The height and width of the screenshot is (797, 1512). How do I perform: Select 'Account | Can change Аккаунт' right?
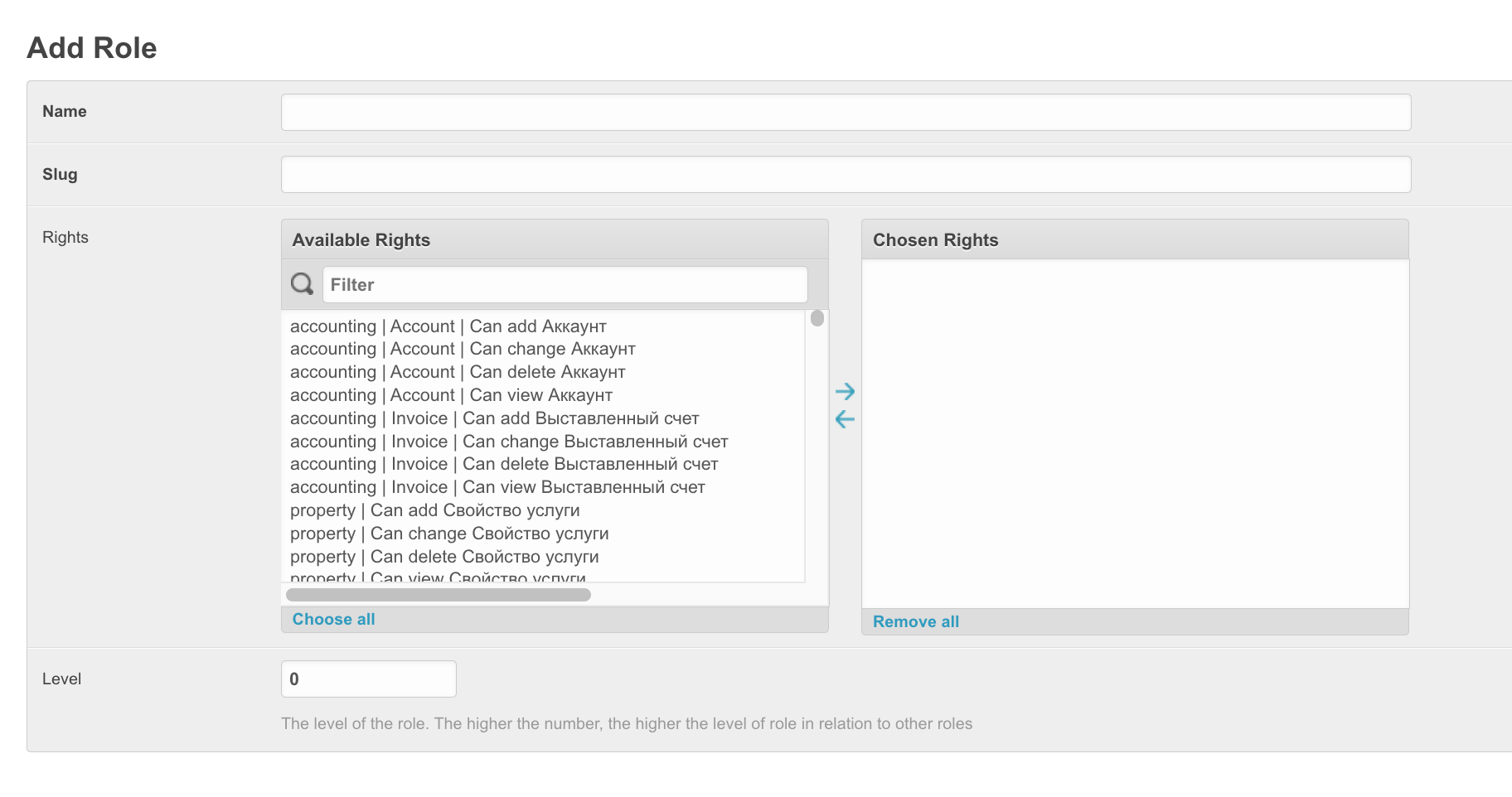pos(463,349)
